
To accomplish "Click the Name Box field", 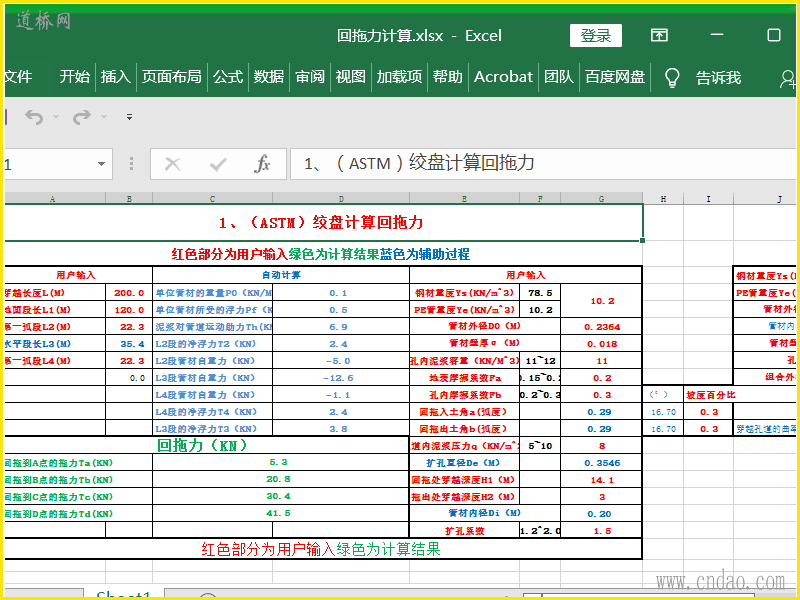I will click(x=48, y=164).
